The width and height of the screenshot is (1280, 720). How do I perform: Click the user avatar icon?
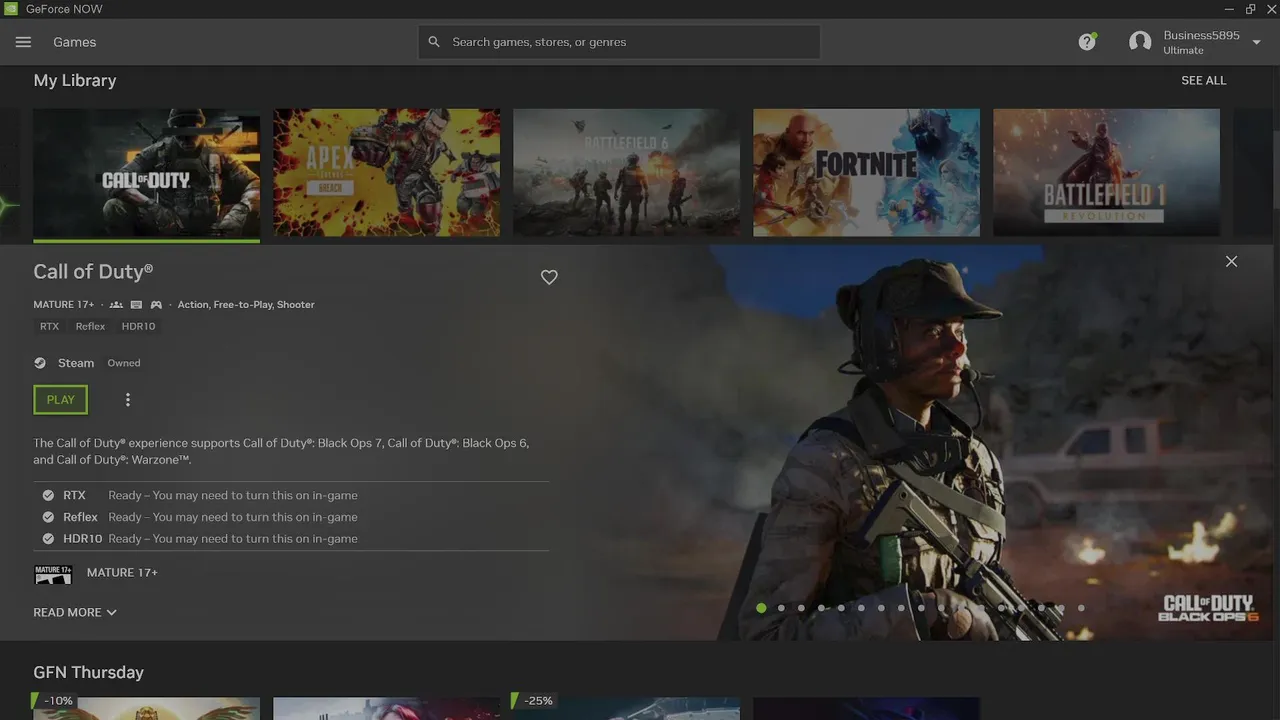point(1140,42)
